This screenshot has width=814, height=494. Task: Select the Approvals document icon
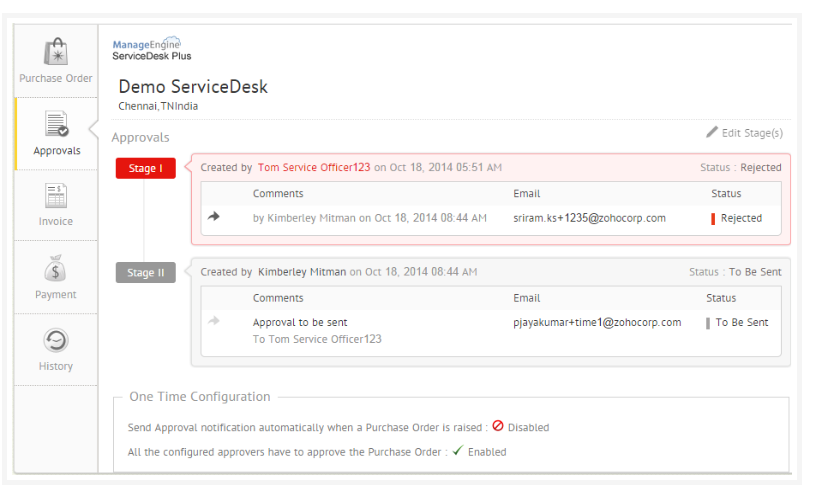[x=56, y=125]
